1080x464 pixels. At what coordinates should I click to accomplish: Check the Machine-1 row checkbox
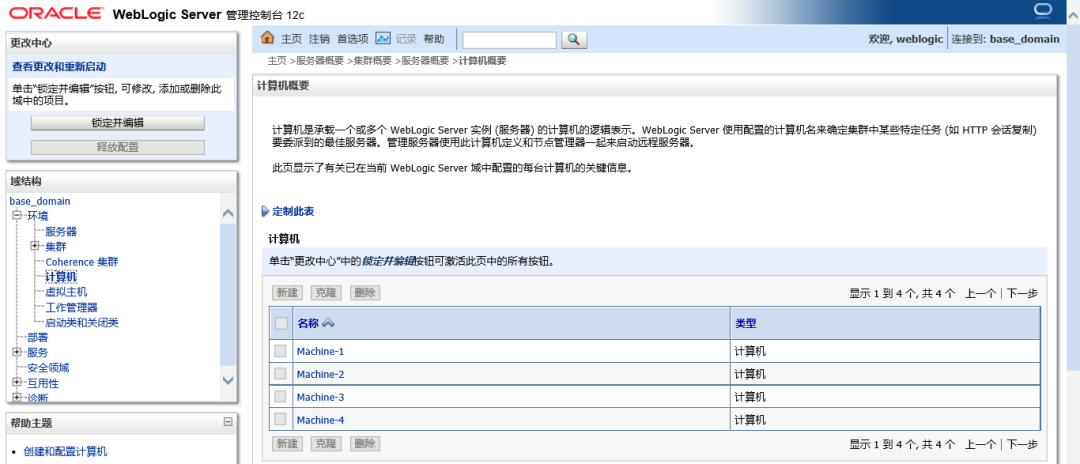click(x=280, y=351)
